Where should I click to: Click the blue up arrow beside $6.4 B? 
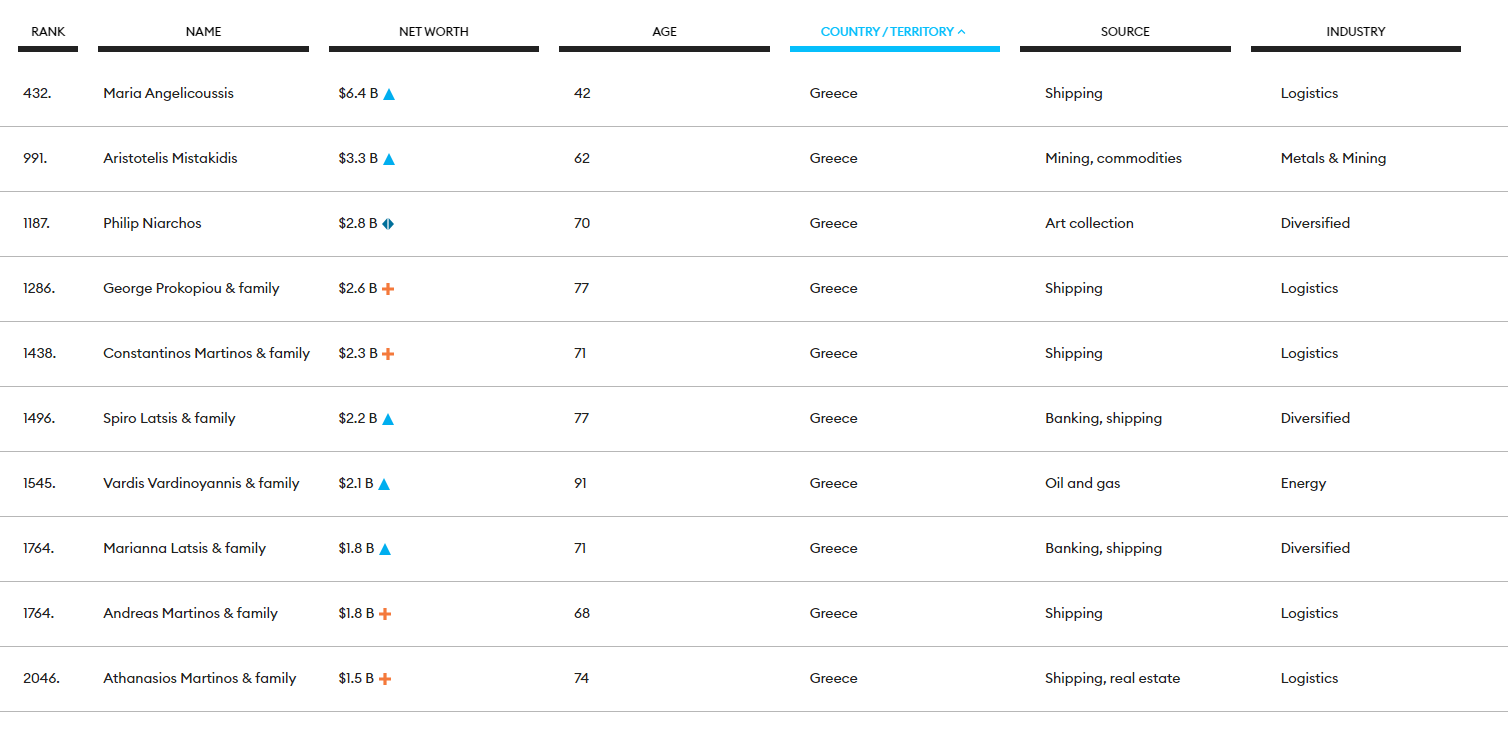tap(389, 94)
